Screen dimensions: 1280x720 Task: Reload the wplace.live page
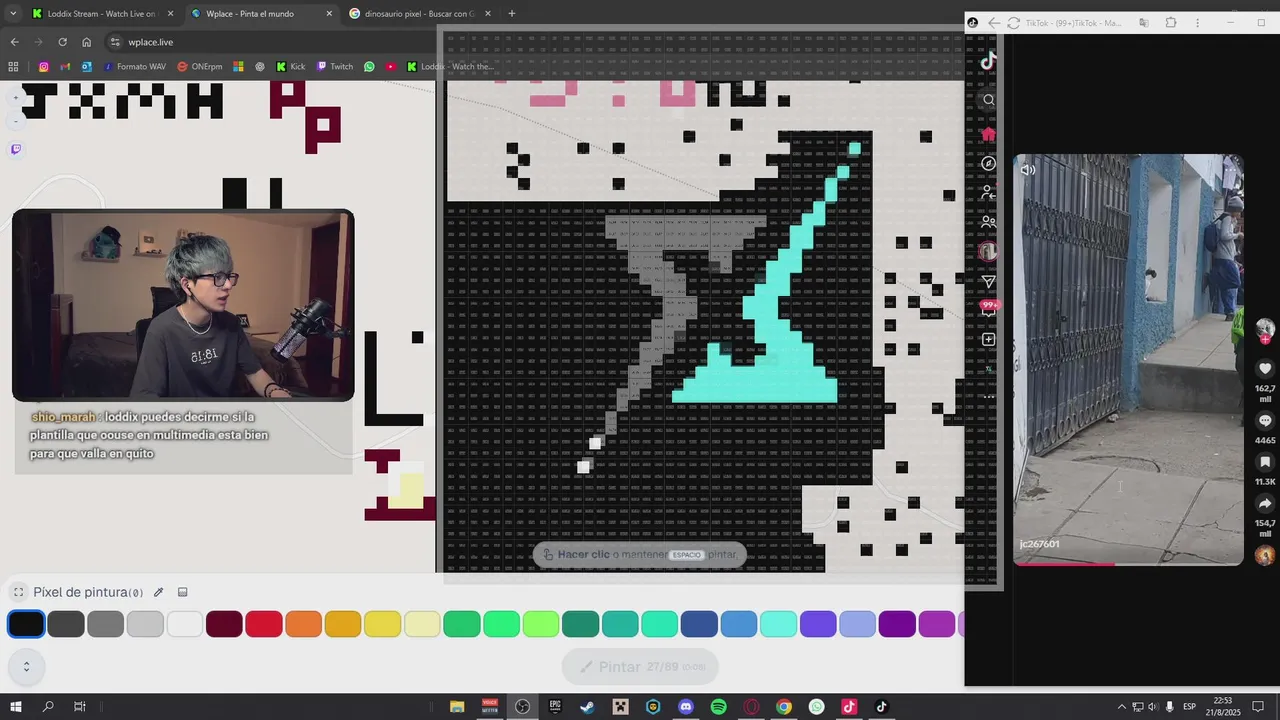tap(62, 42)
